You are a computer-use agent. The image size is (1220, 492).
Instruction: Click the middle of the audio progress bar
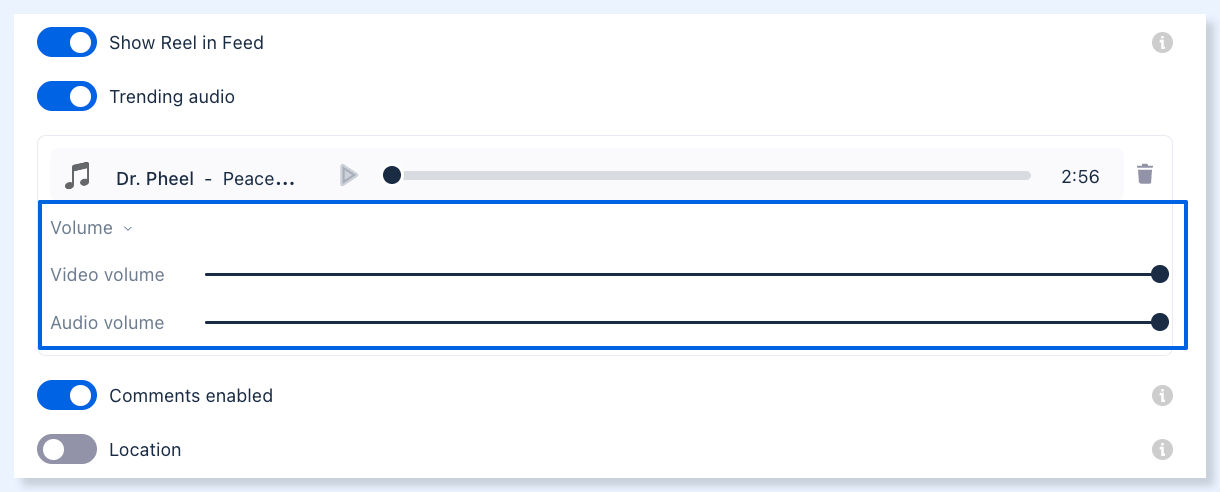[711, 175]
